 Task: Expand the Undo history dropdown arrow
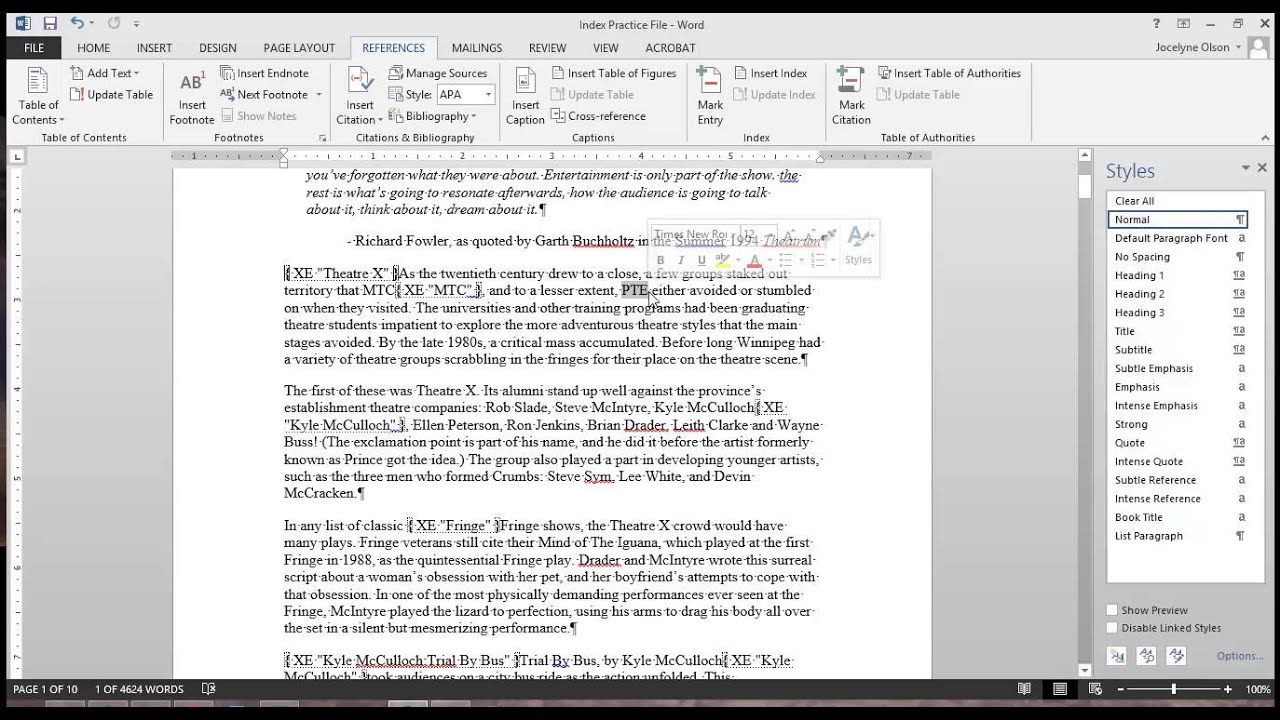[91, 23]
